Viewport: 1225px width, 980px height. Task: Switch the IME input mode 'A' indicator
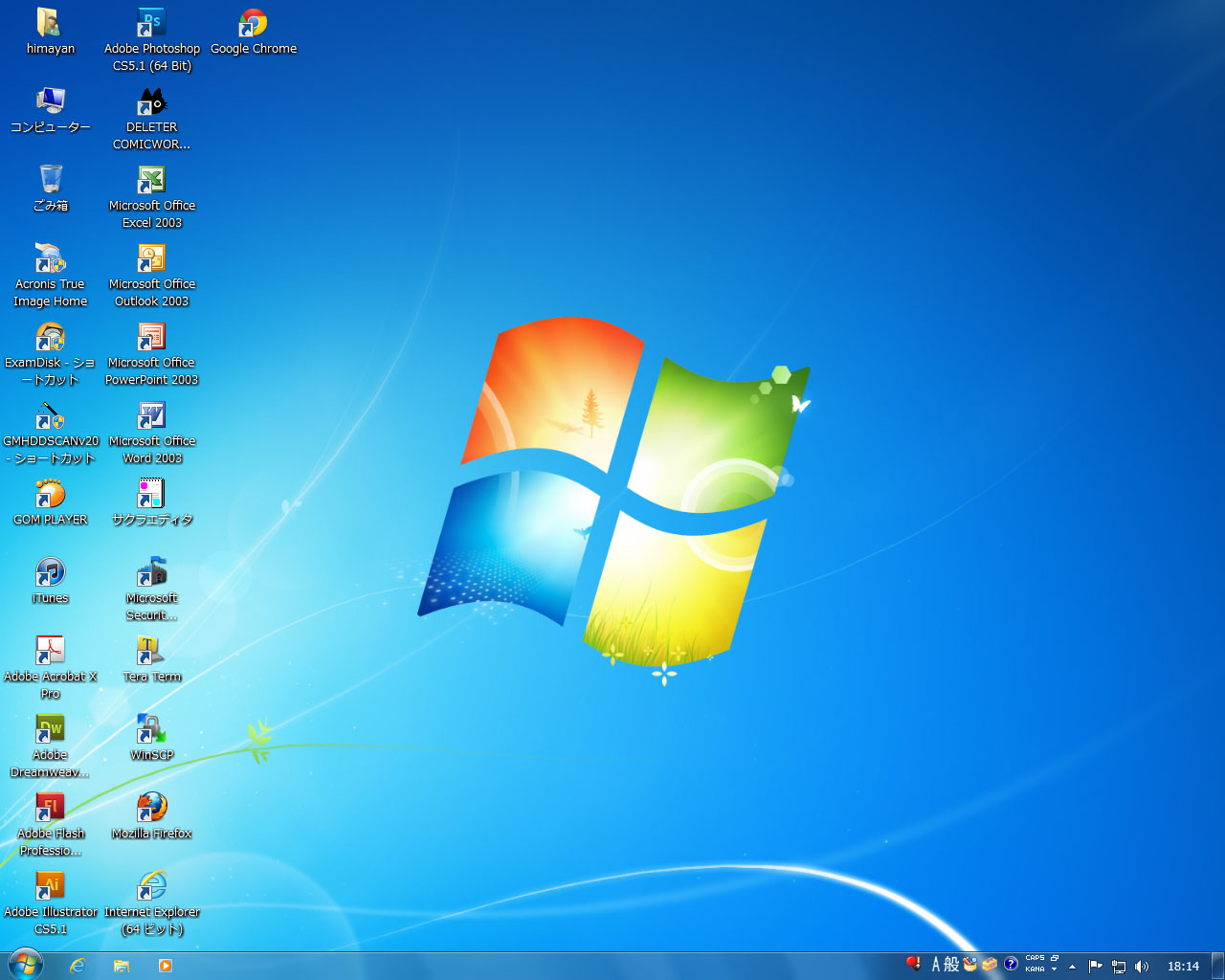click(x=936, y=965)
